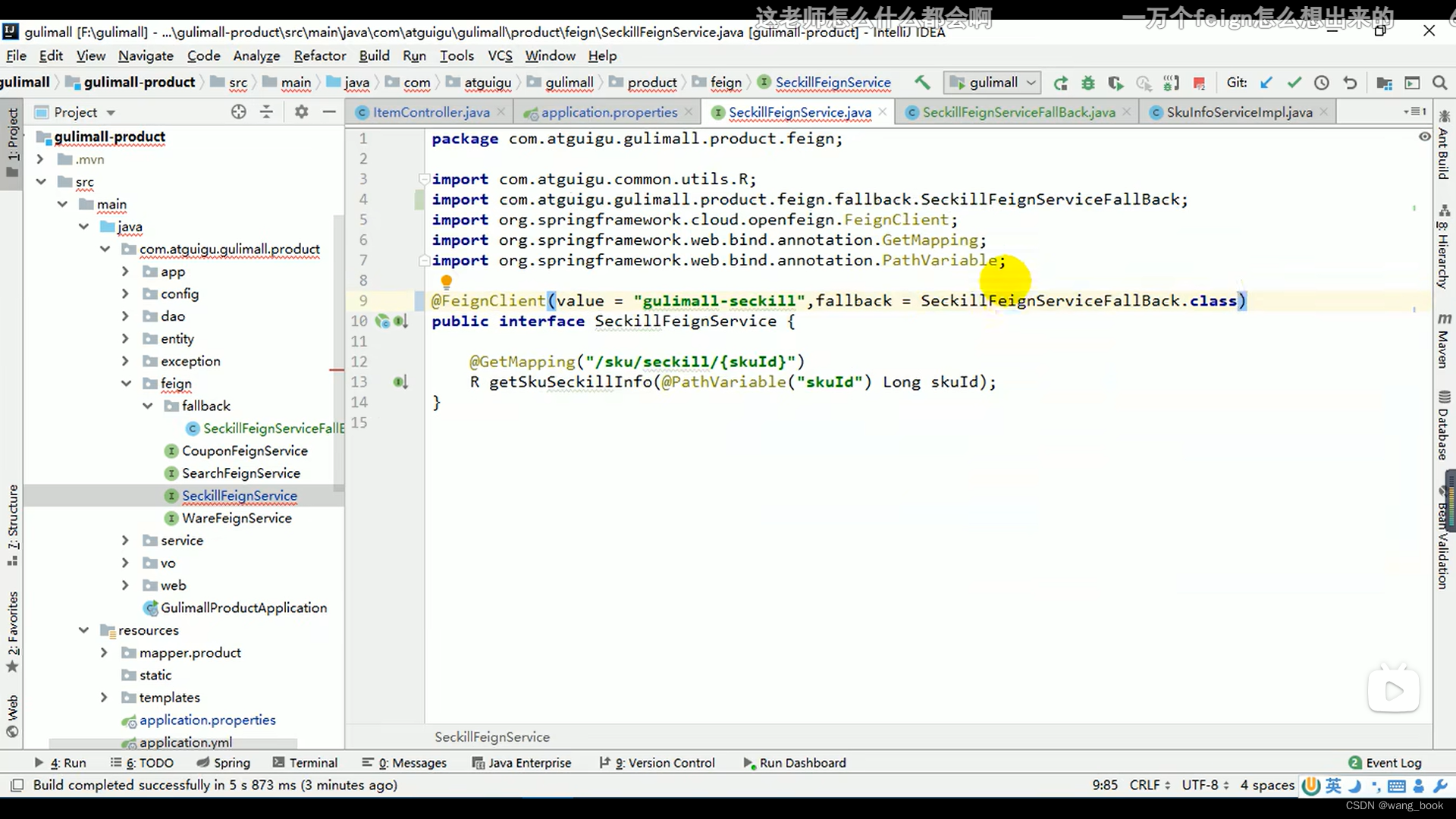The image size is (1456, 819).
Task: Switch to the ItemController.java tab
Action: (430, 112)
